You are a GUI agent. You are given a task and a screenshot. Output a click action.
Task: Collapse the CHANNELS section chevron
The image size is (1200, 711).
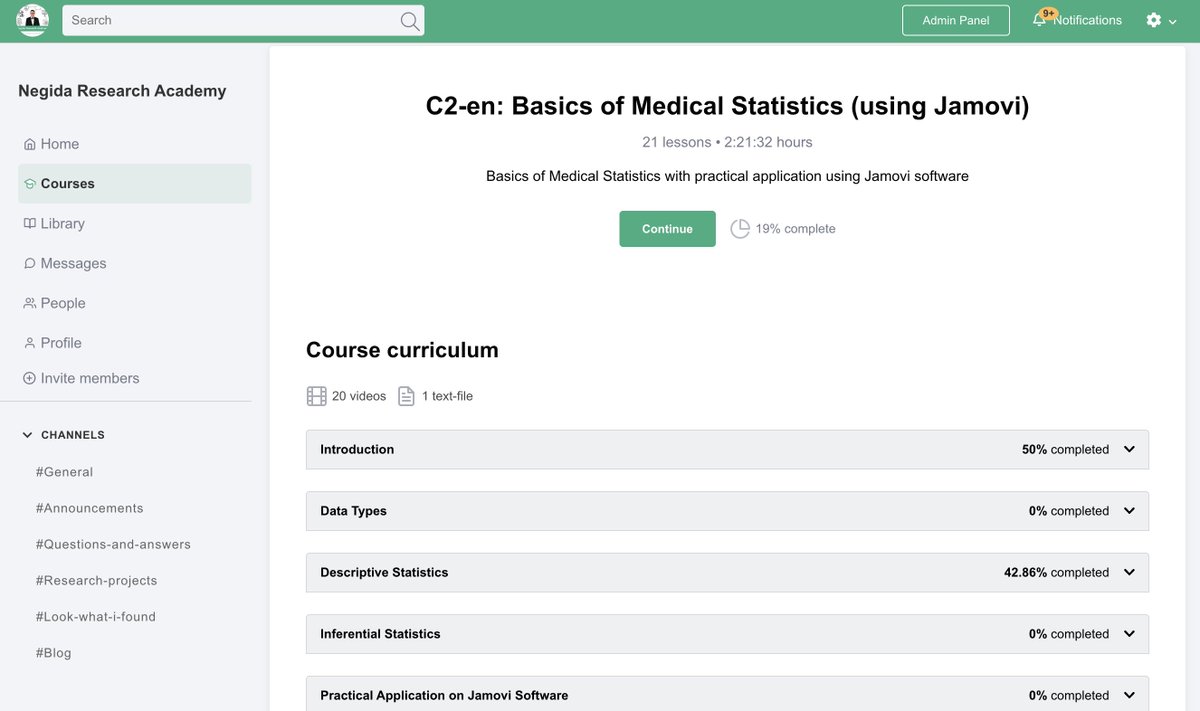coord(28,435)
